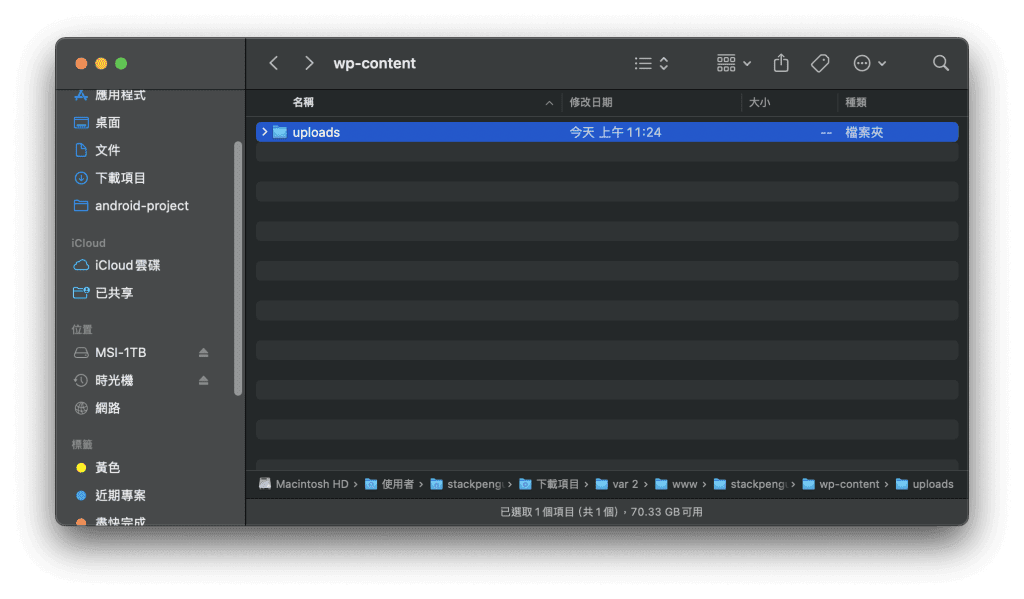The image size is (1024, 599).
Task: Select the 下載項目 sidebar item
Action: [120, 178]
